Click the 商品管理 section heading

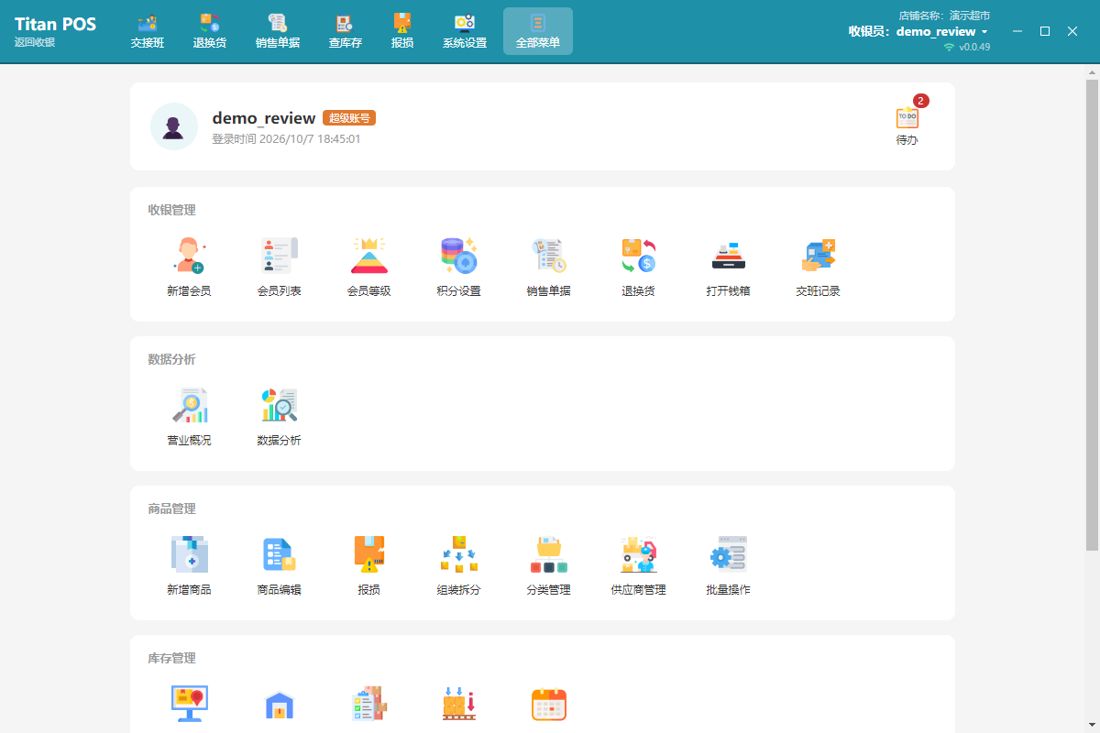tap(172, 509)
